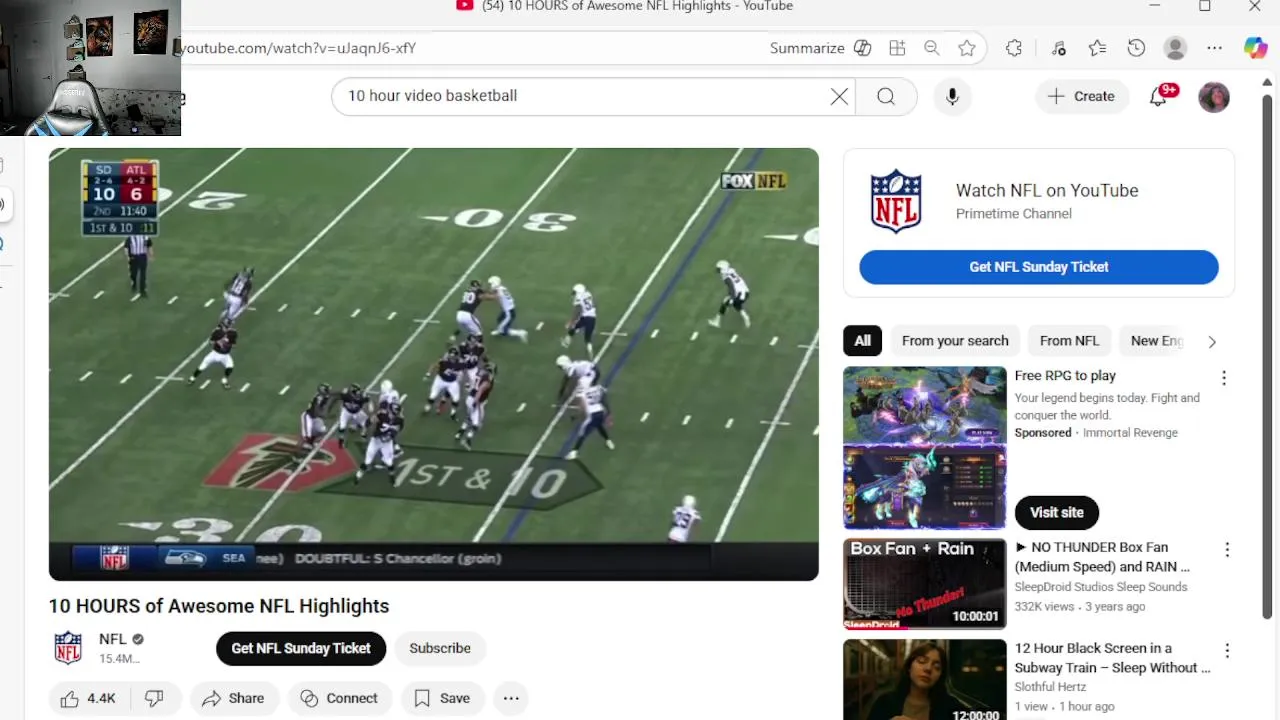Image resolution: width=1280 pixels, height=720 pixels.
Task: Click the Connect button
Action: 339,698
